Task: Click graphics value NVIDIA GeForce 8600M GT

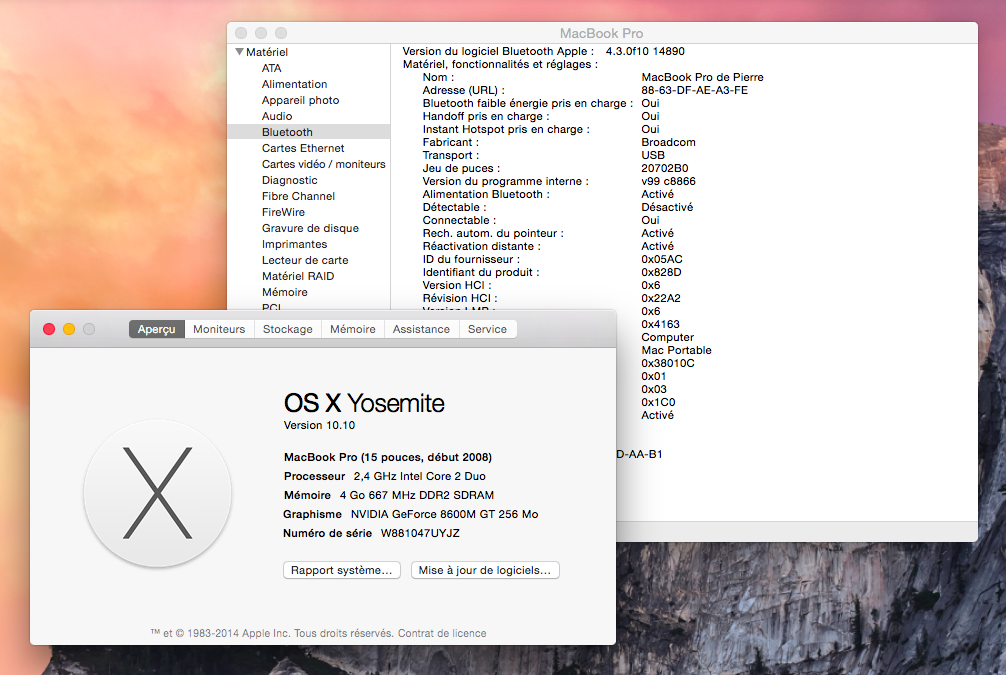Action: coord(423,515)
